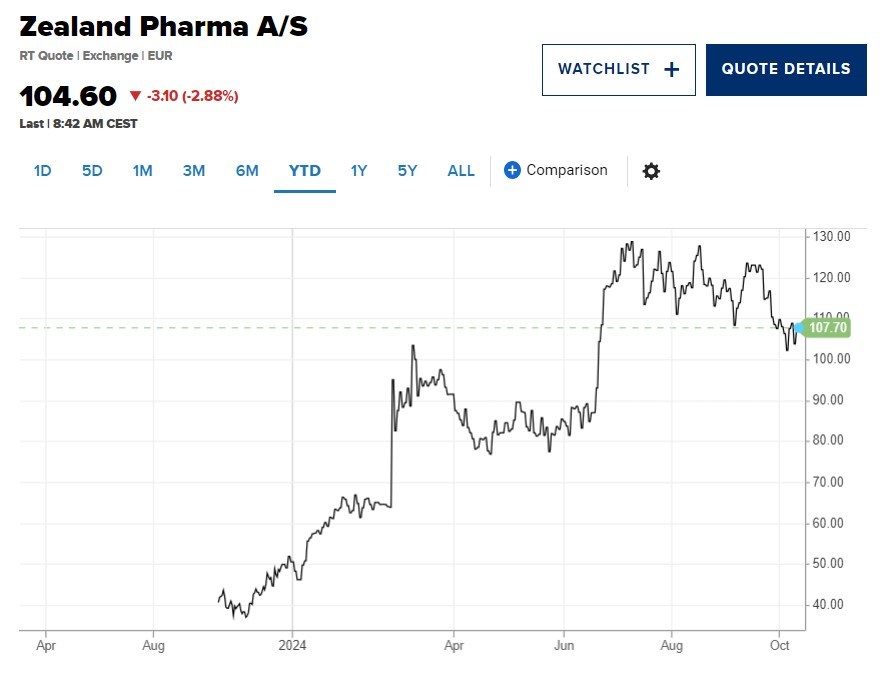Click the 2024 marker on time axis

(x=292, y=646)
